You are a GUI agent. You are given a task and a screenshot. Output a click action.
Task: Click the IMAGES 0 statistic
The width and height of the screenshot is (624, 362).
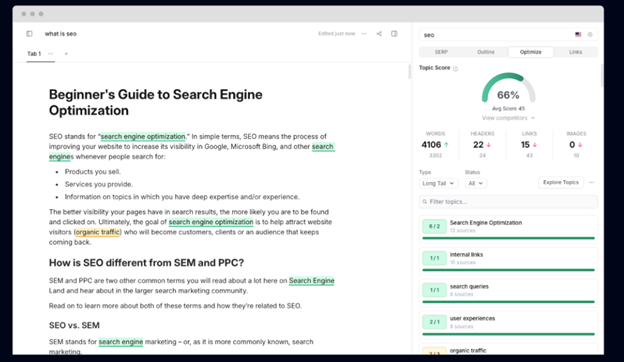tap(576, 144)
